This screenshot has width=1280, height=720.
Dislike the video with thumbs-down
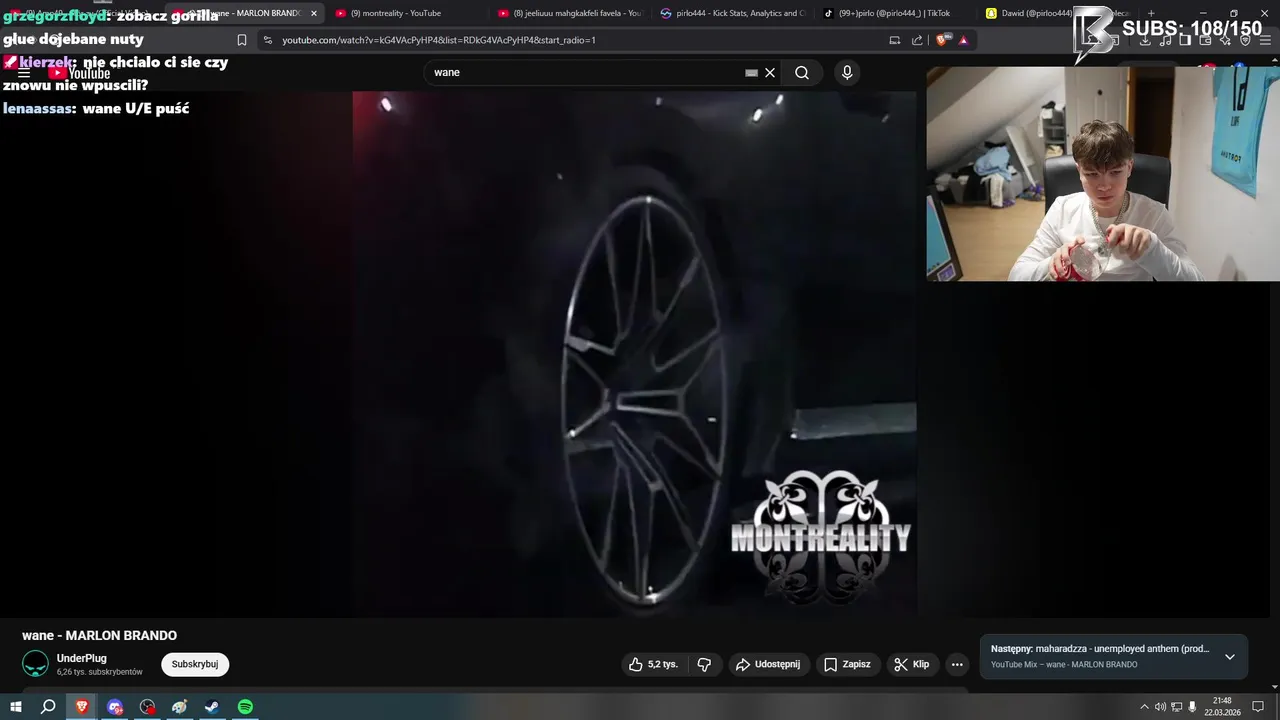pos(704,664)
